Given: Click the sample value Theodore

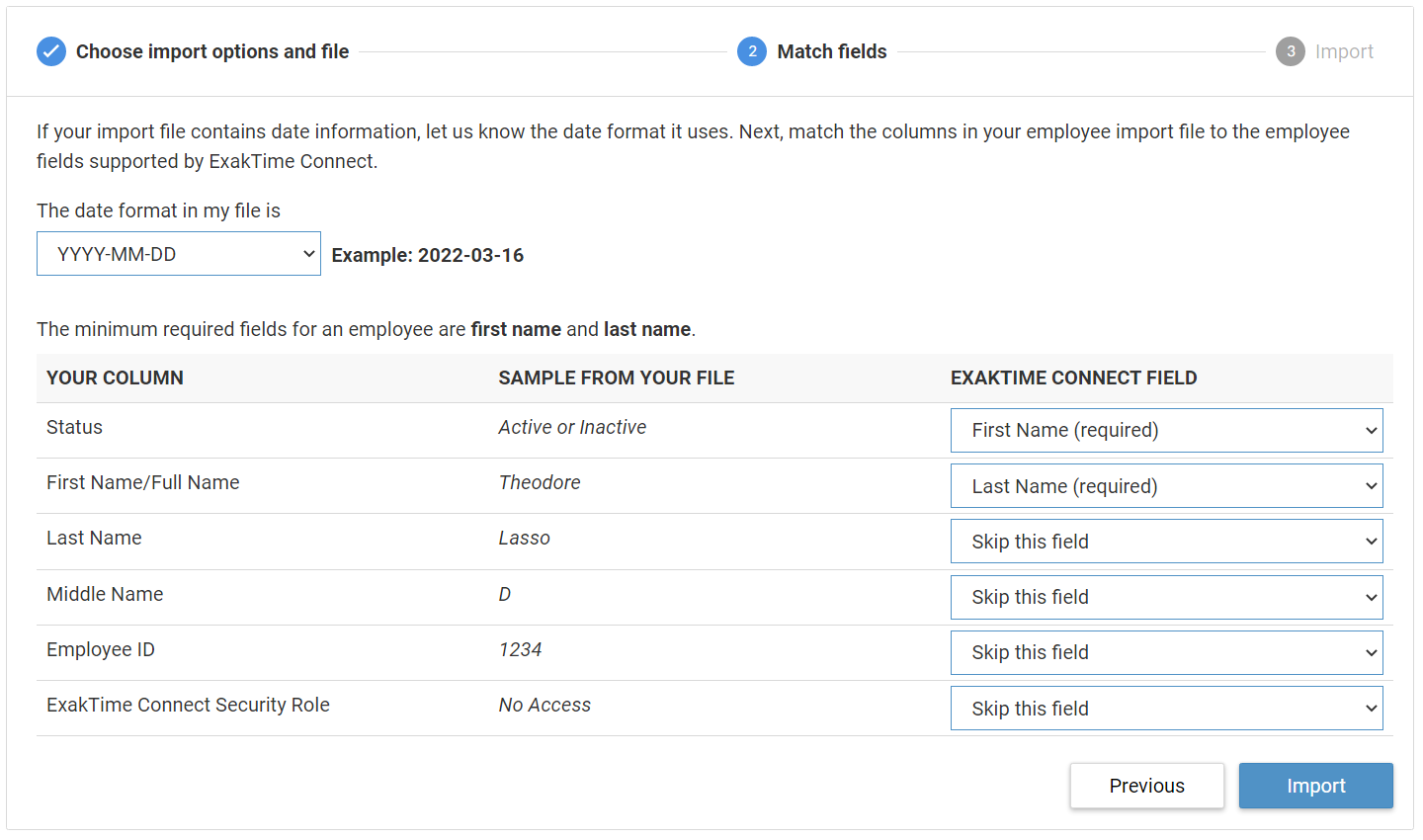Looking at the screenshot, I should tap(540, 482).
